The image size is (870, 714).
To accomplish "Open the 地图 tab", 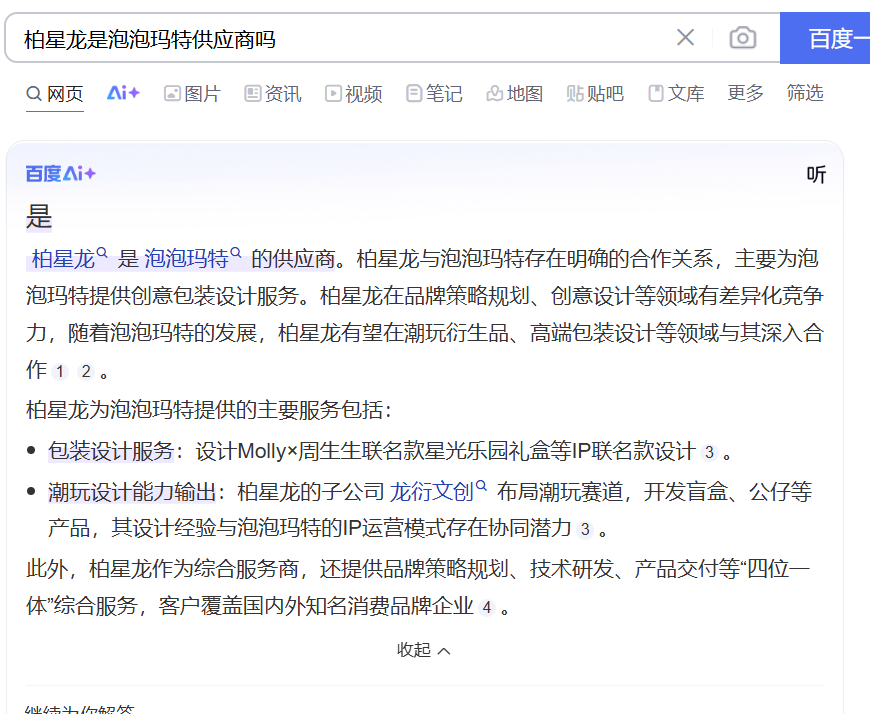I will coord(514,94).
